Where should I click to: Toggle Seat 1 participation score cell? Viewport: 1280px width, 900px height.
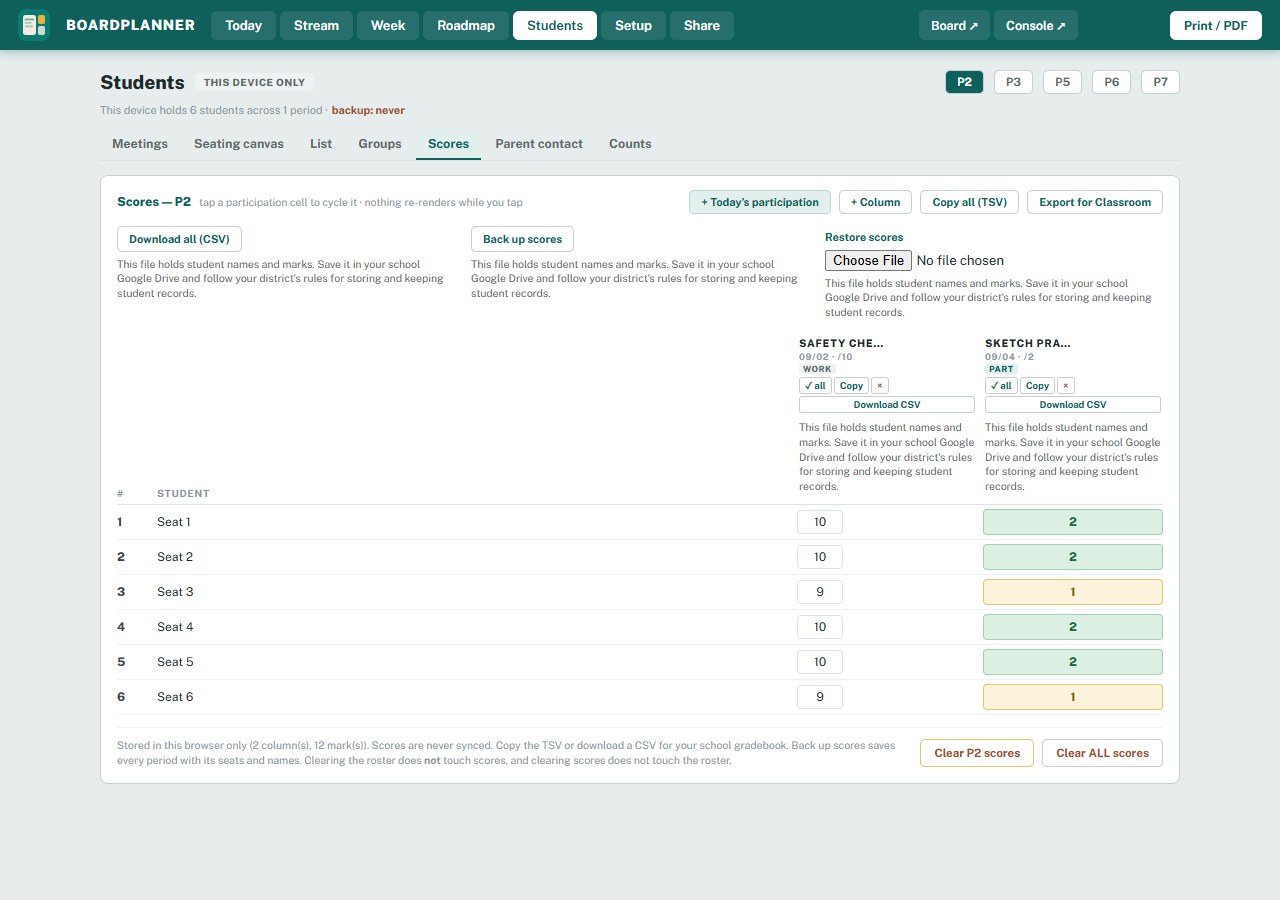tap(1073, 522)
